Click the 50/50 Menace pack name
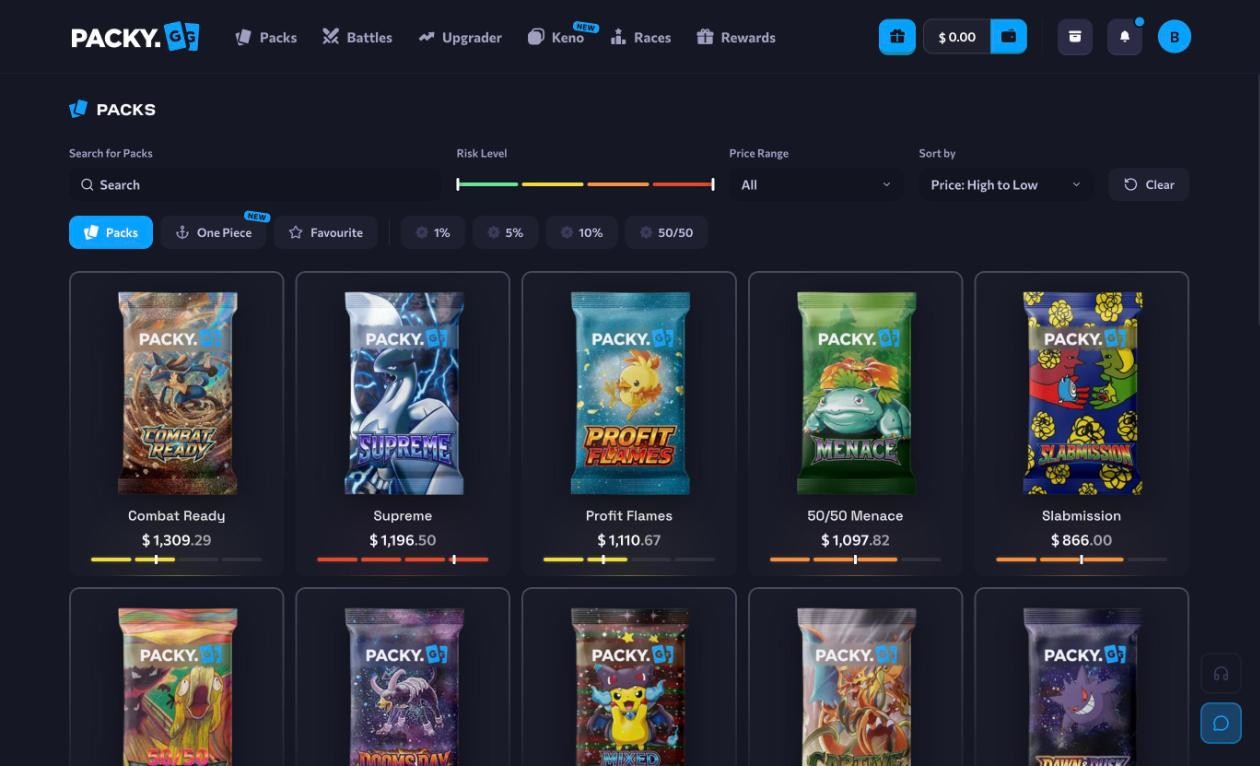The image size is (1260, 766). (x=855, y=516)
